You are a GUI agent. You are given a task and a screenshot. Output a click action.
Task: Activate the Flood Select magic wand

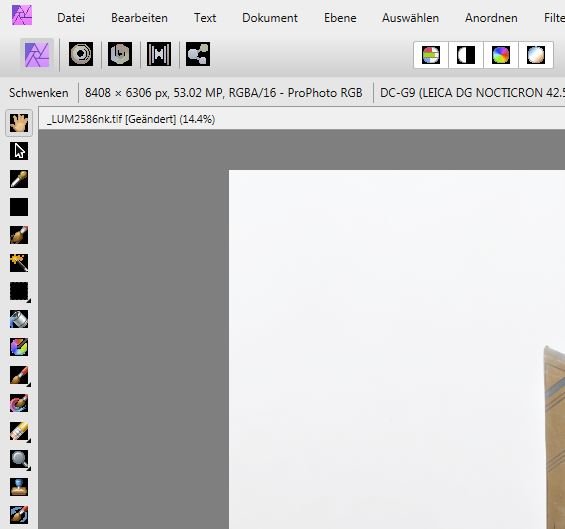pyautogui.click(x=19, y=263)
